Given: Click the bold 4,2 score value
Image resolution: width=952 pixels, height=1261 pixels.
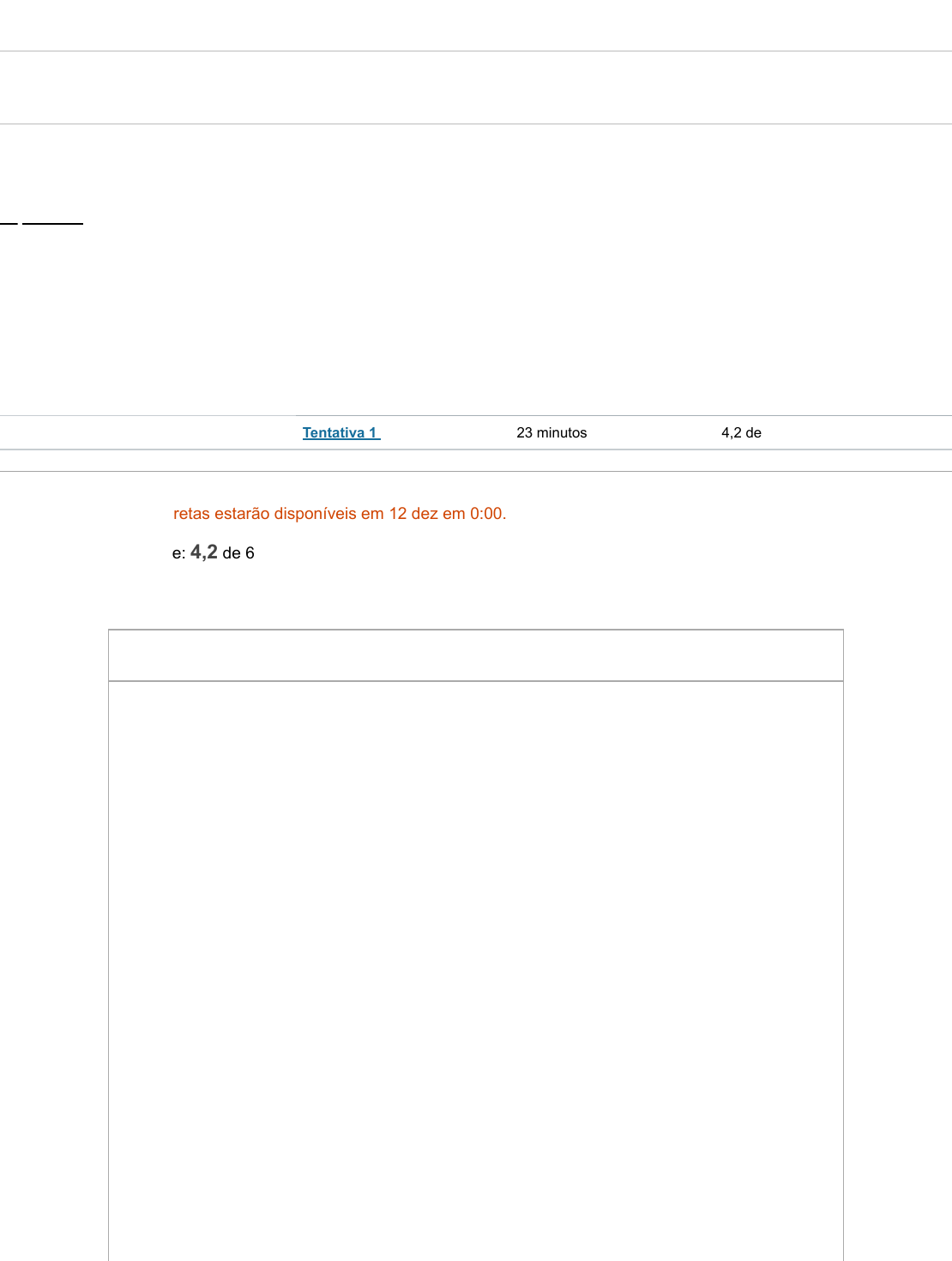Looking at the screenshot, I should pos(204,552).
